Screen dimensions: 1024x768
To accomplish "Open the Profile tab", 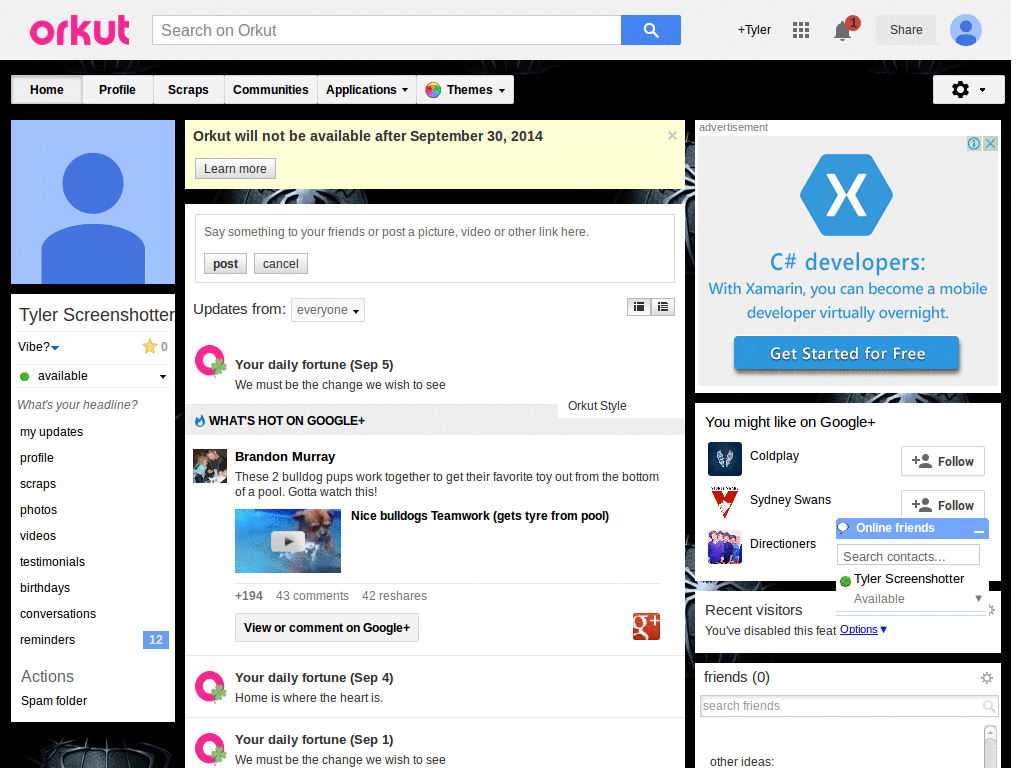I will point(118,89).
